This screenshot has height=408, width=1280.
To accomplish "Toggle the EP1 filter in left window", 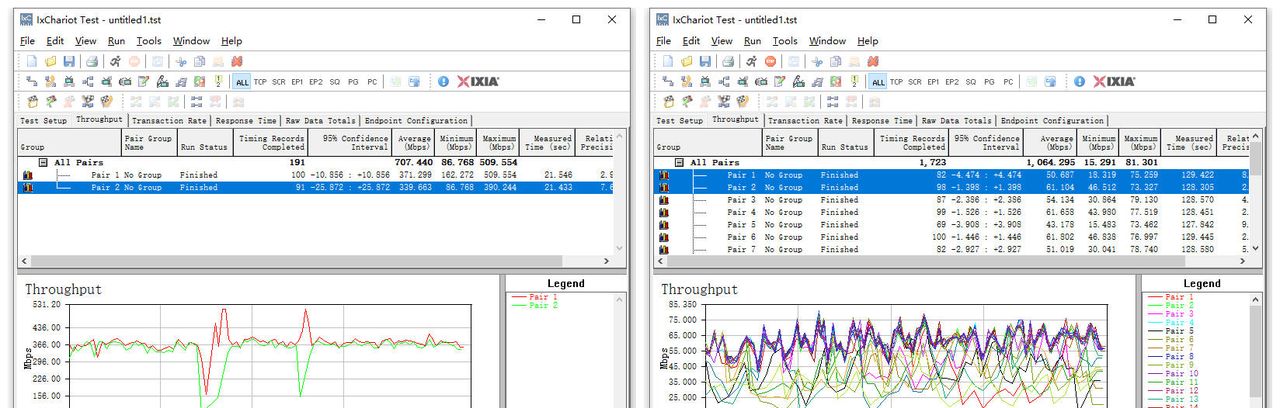I will (297, 82).
